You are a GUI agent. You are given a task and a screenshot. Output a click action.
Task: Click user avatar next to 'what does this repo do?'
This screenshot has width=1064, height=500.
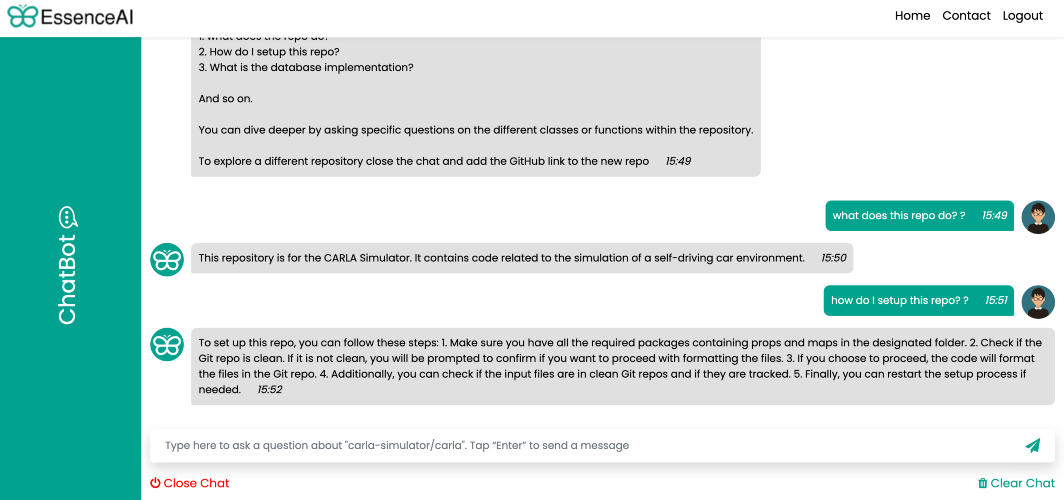click(x=1038, y=217)
